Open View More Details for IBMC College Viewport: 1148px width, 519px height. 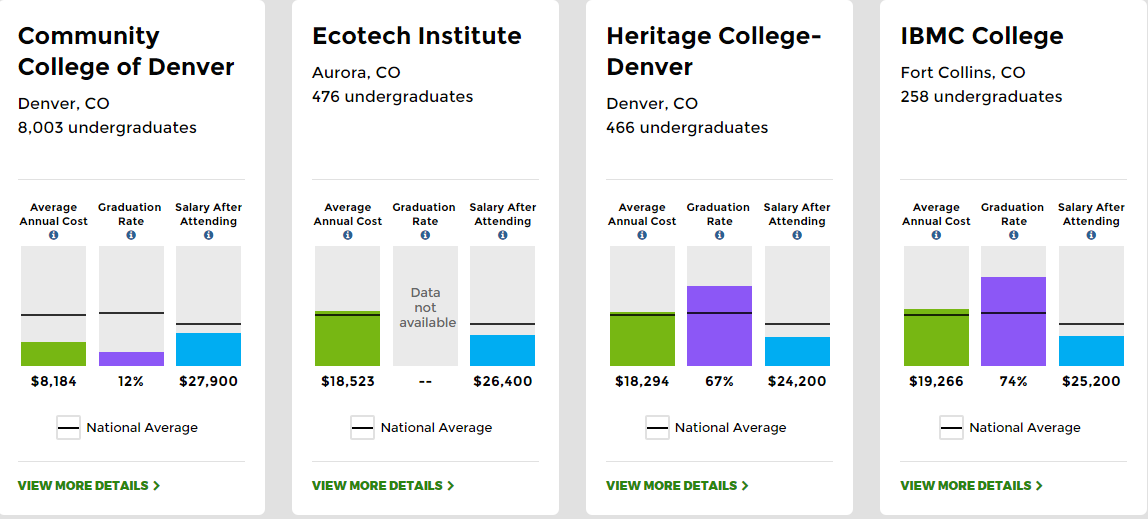pyautogui.click(x=971, y=486)
